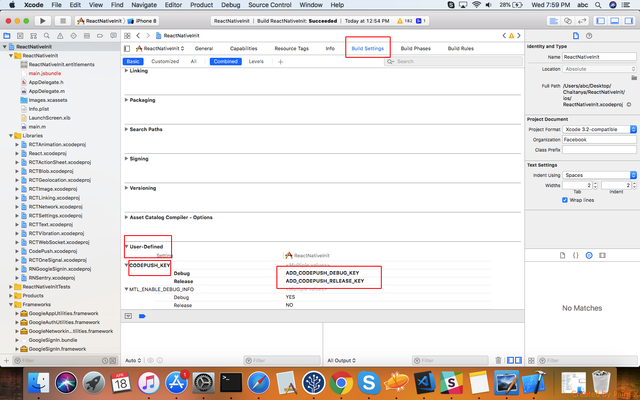Add a build setting with the plus button
640x400 pixels.
click(280, 62)
